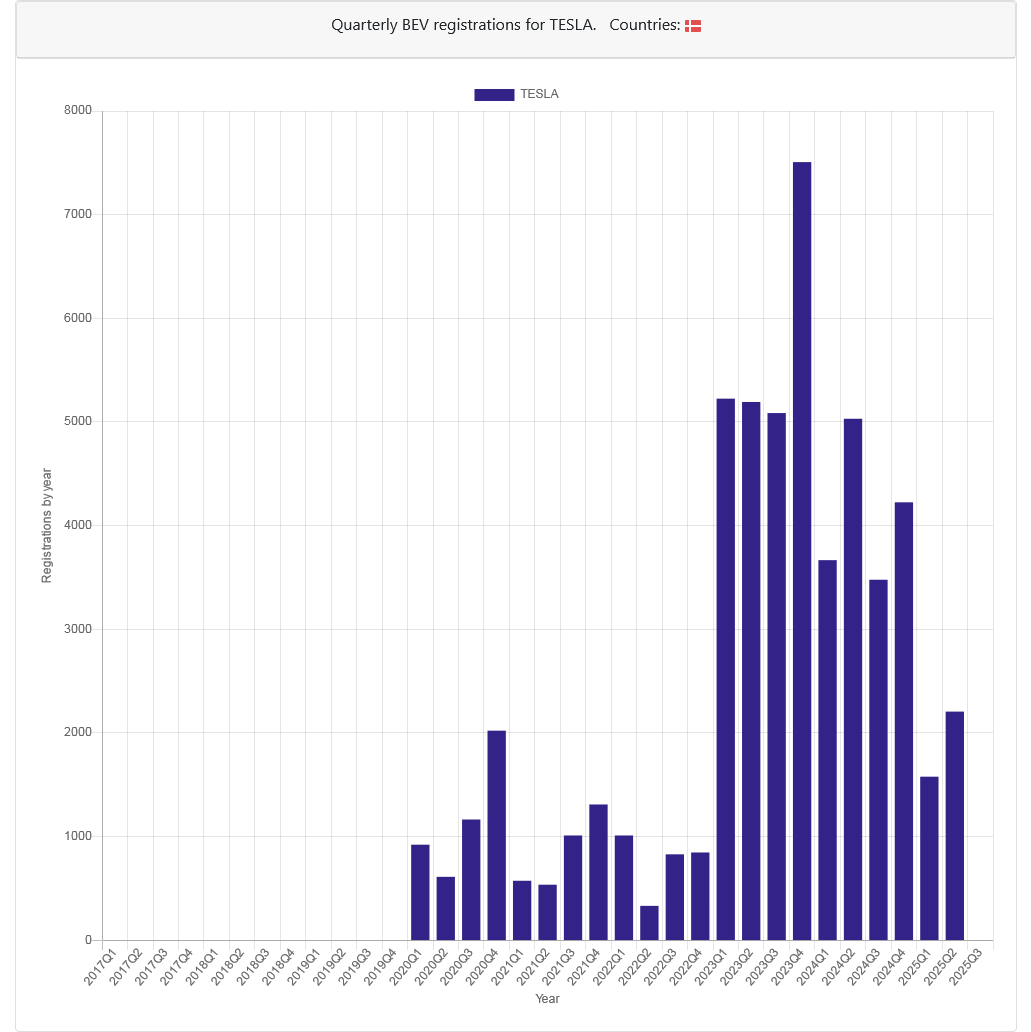Click the 2024Q3 bar
This screenshot has width=1031, height=1032.
(x=878, y=760)
